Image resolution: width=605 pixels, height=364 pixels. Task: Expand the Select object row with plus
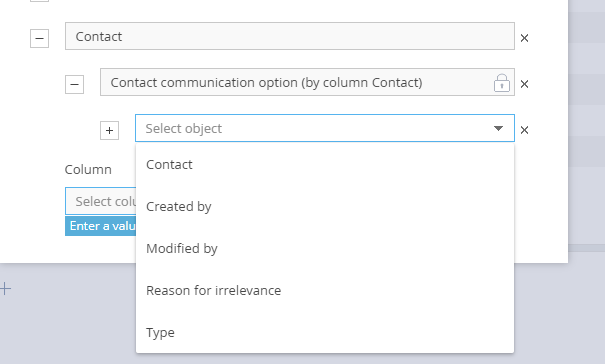point(110,130)
